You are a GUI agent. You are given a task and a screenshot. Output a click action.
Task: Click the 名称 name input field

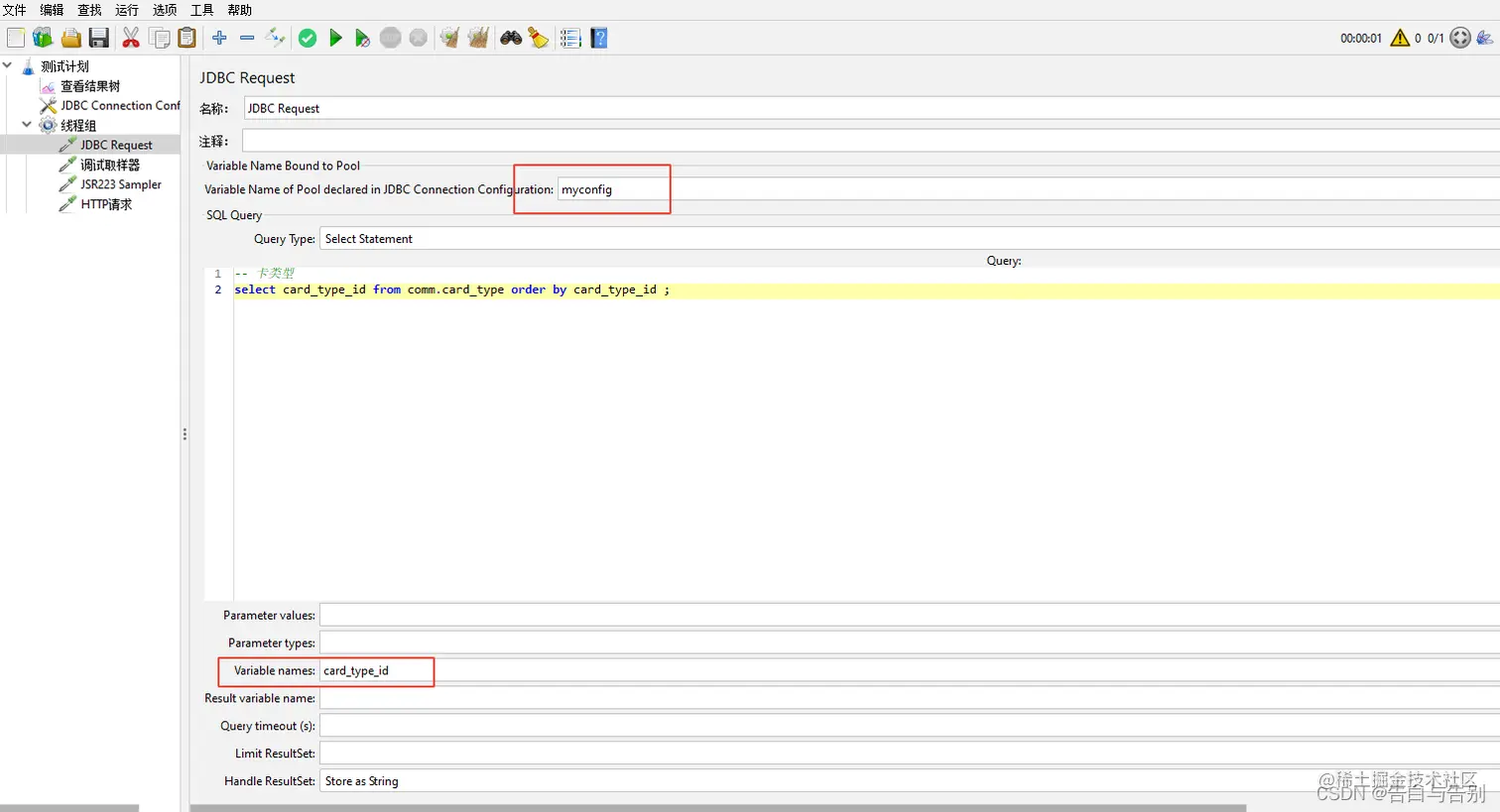(x=872, y=108)
